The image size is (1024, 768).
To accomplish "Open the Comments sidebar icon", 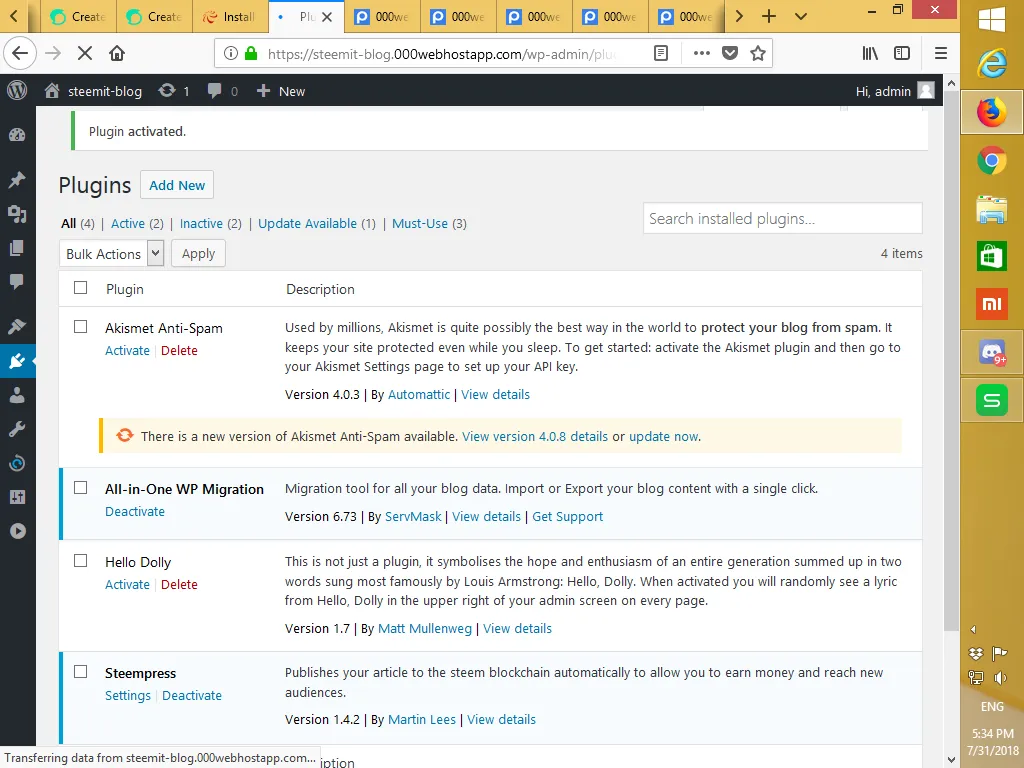I will tap(17, 281).
